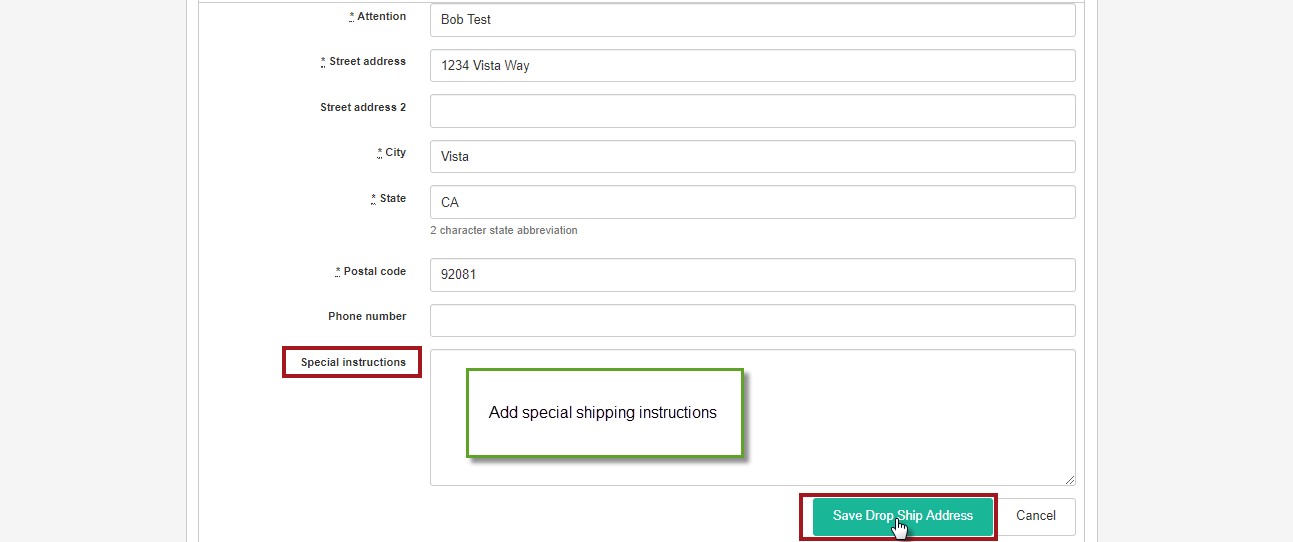Click the Street address label text

(367, 62)
